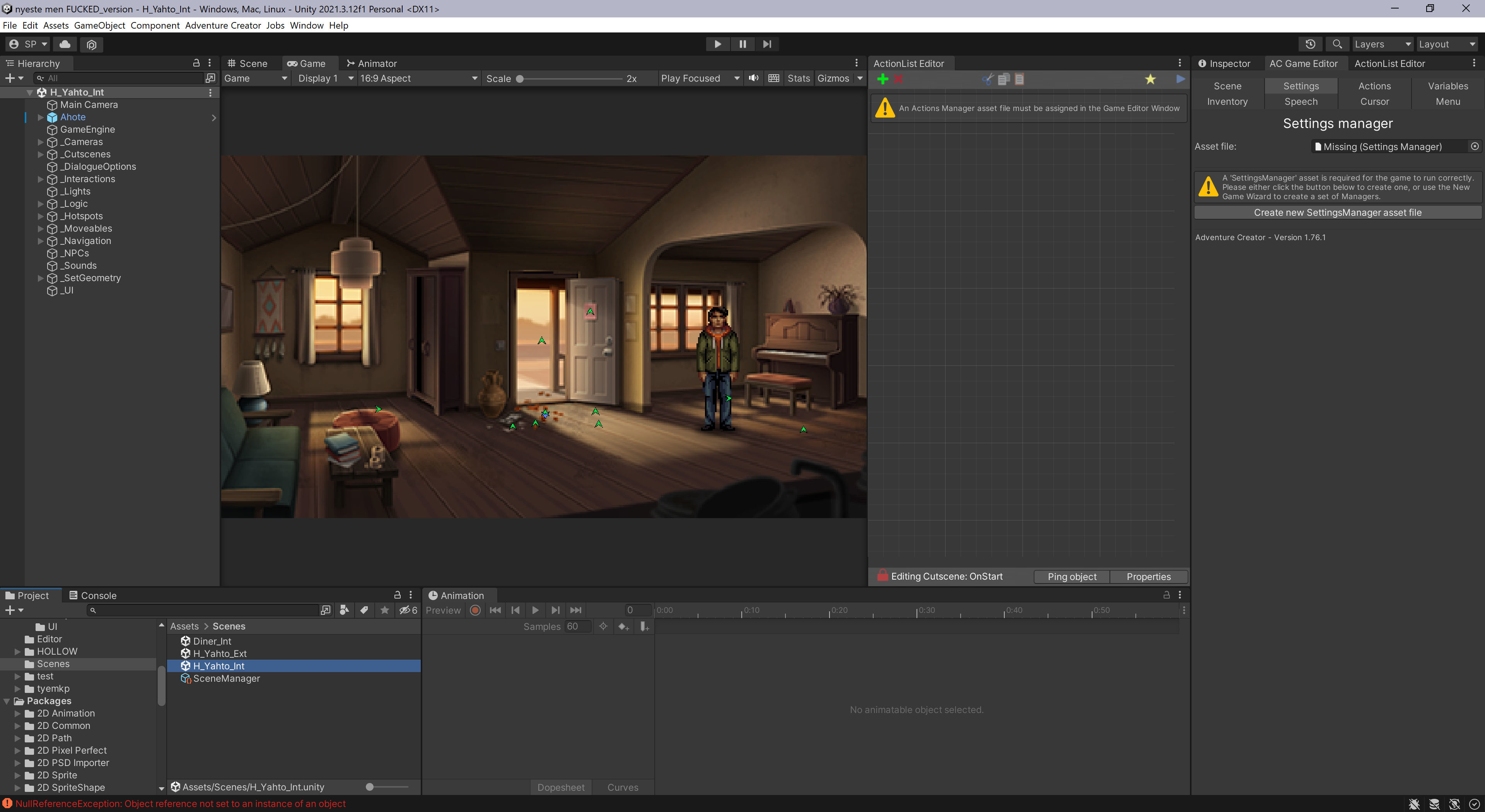The width and height of the screenshot is (1485, 812).
Task: Open Unity Cloud services icon
Action: pyautogui.click(x=65, y=44)
